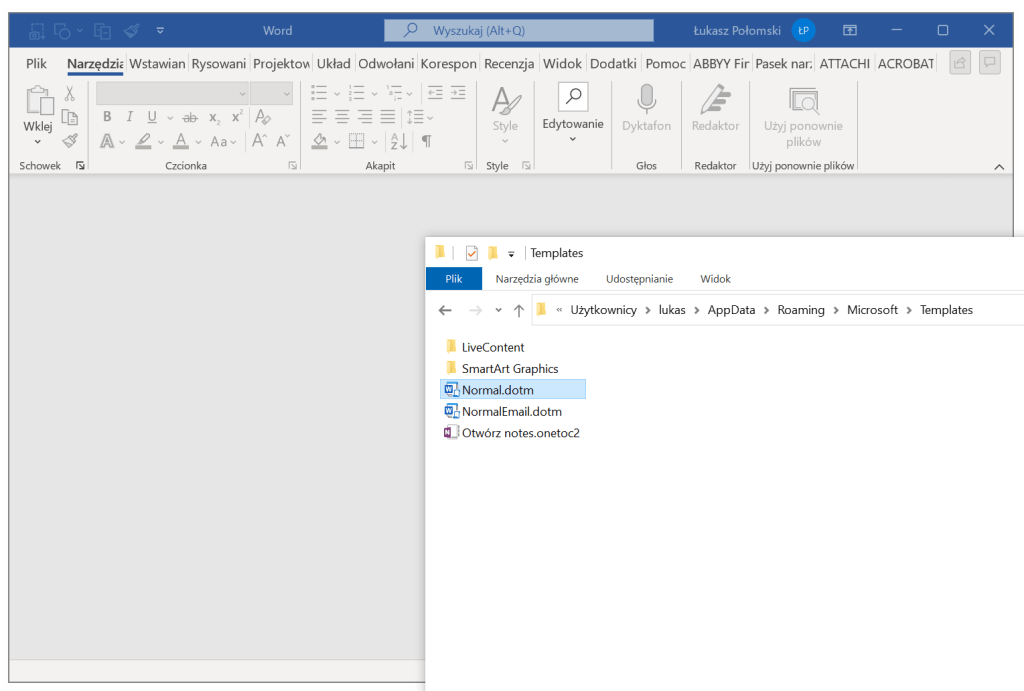Viewport: 1024px width, 691px height.
Task: Switch to Explorer's Widok tab
Action: 715,279
